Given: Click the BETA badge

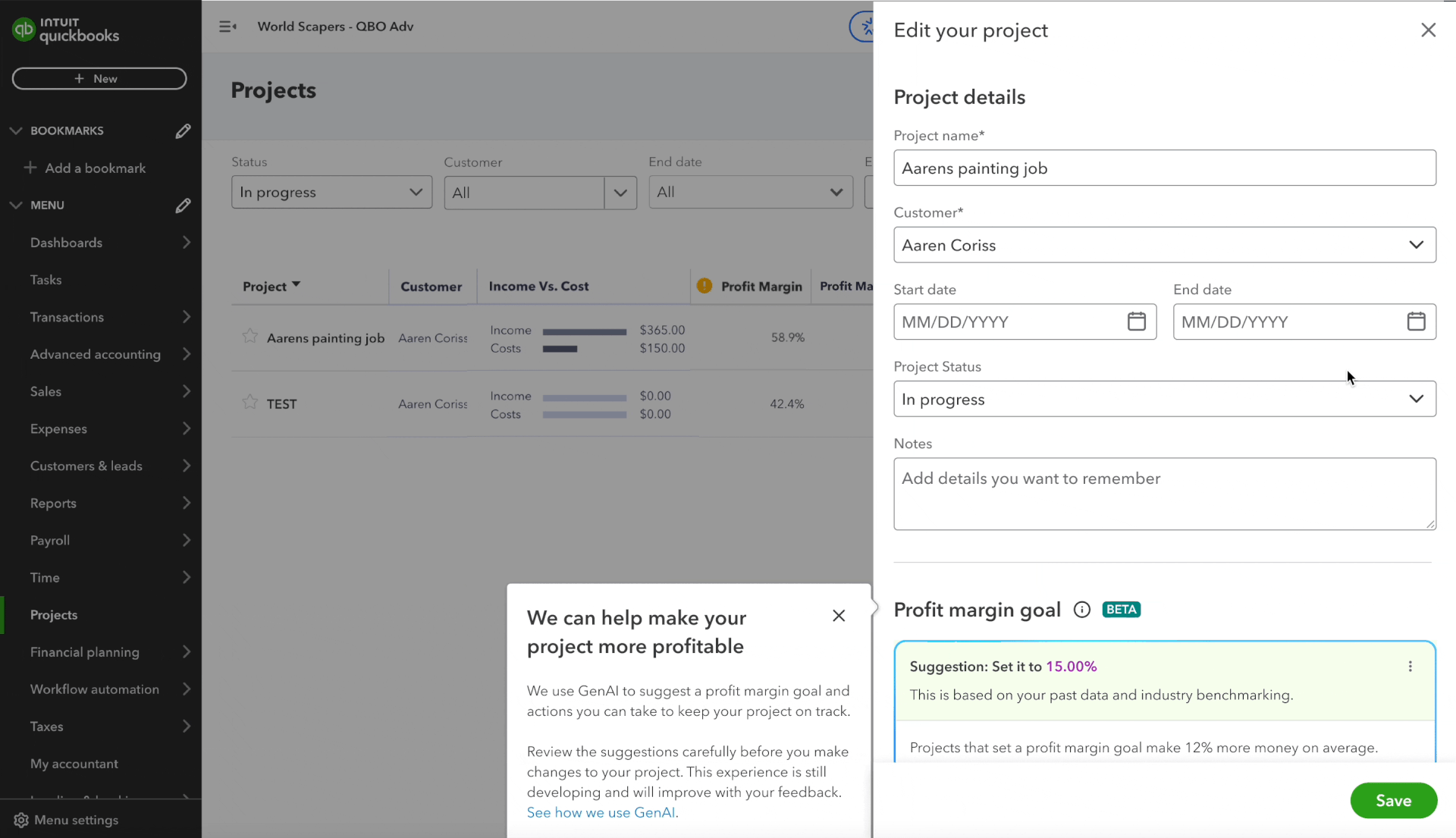Looking at the screenshot, I should click(x=1121, y=610).
